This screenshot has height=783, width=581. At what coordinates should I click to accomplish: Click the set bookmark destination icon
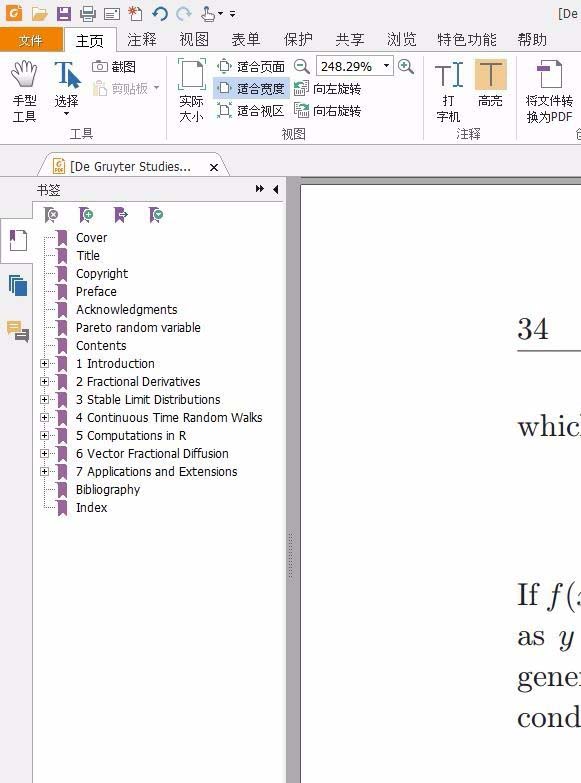121,215
